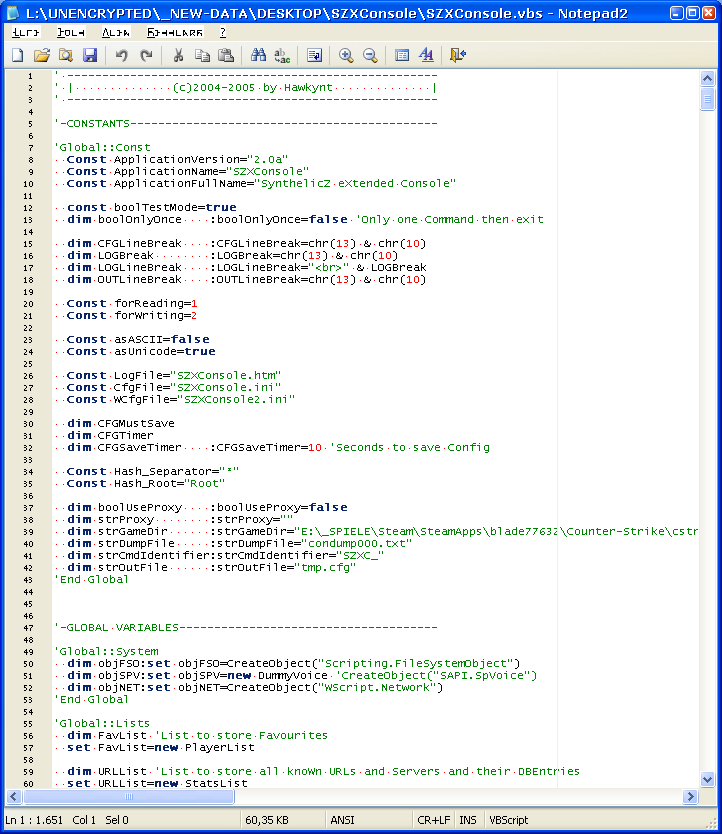The height and width of the screenshot is (834, 722).
Task: Toggle word wrap toolbar icon
Action: pos(314,55)
